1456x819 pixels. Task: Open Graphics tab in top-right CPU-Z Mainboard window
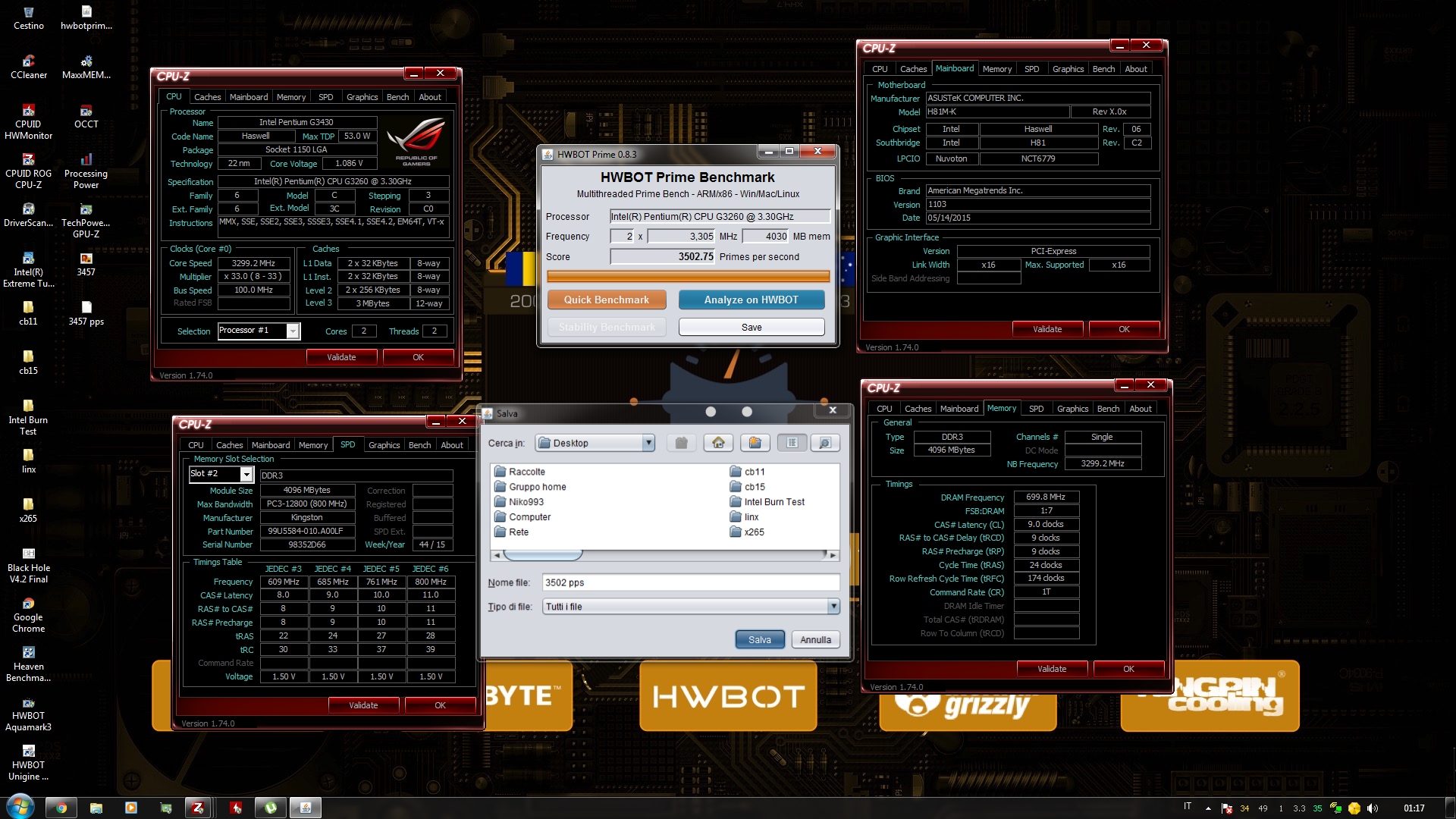coord(1068,69)
